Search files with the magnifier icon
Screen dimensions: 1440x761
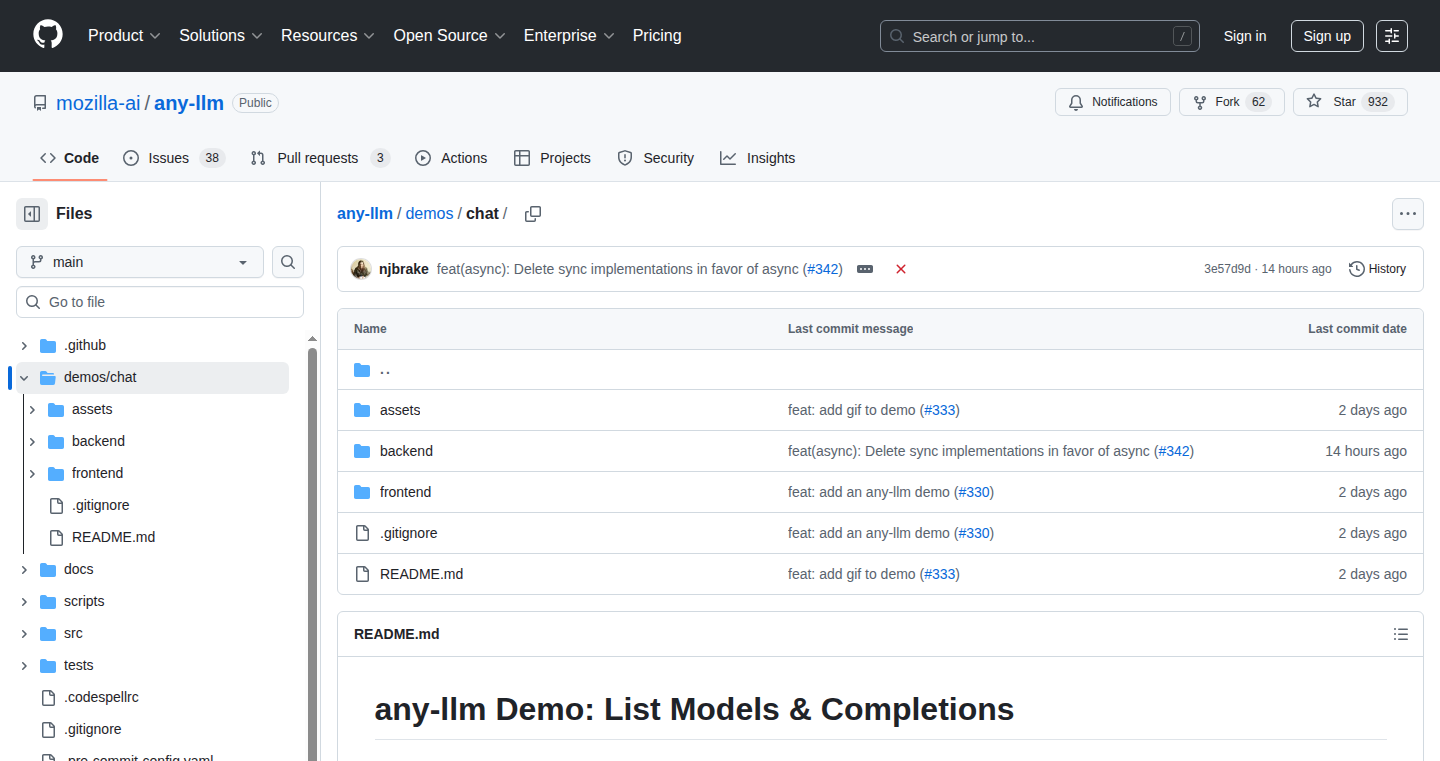tap(288, 262)
